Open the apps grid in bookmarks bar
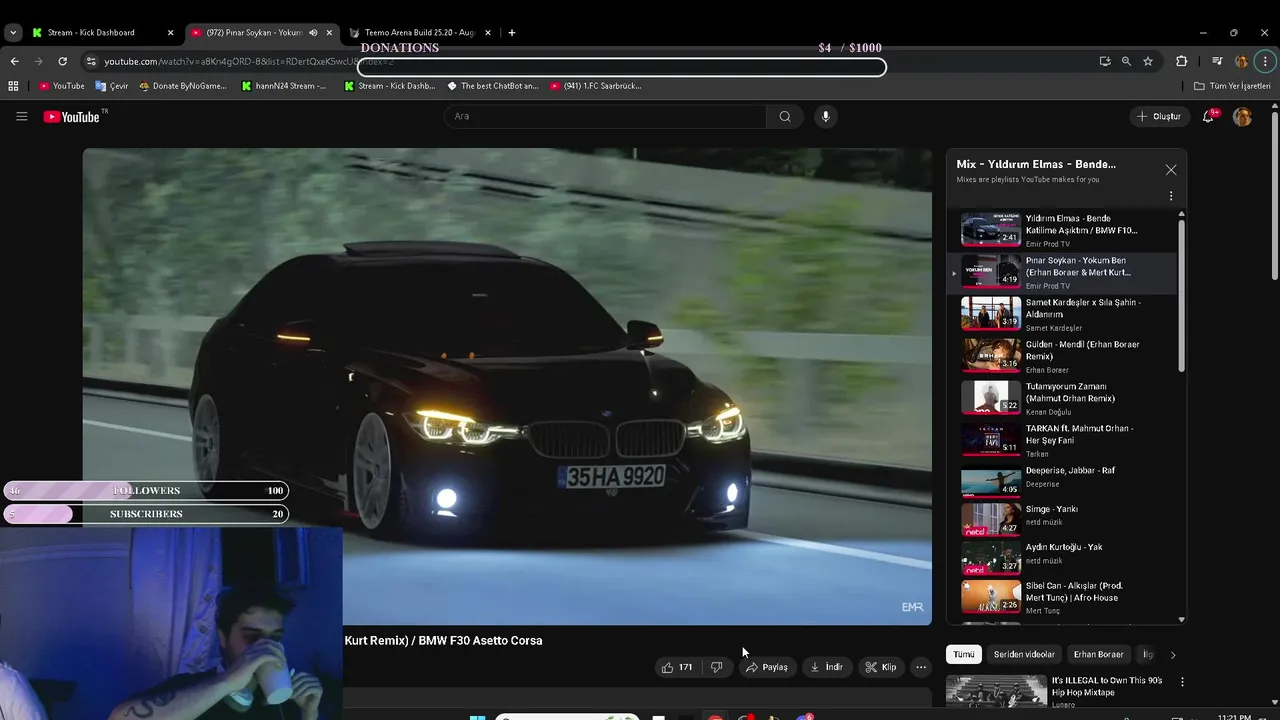Image resolution: width=1280 pixels, height=720 pixels. tap(13, 86)
